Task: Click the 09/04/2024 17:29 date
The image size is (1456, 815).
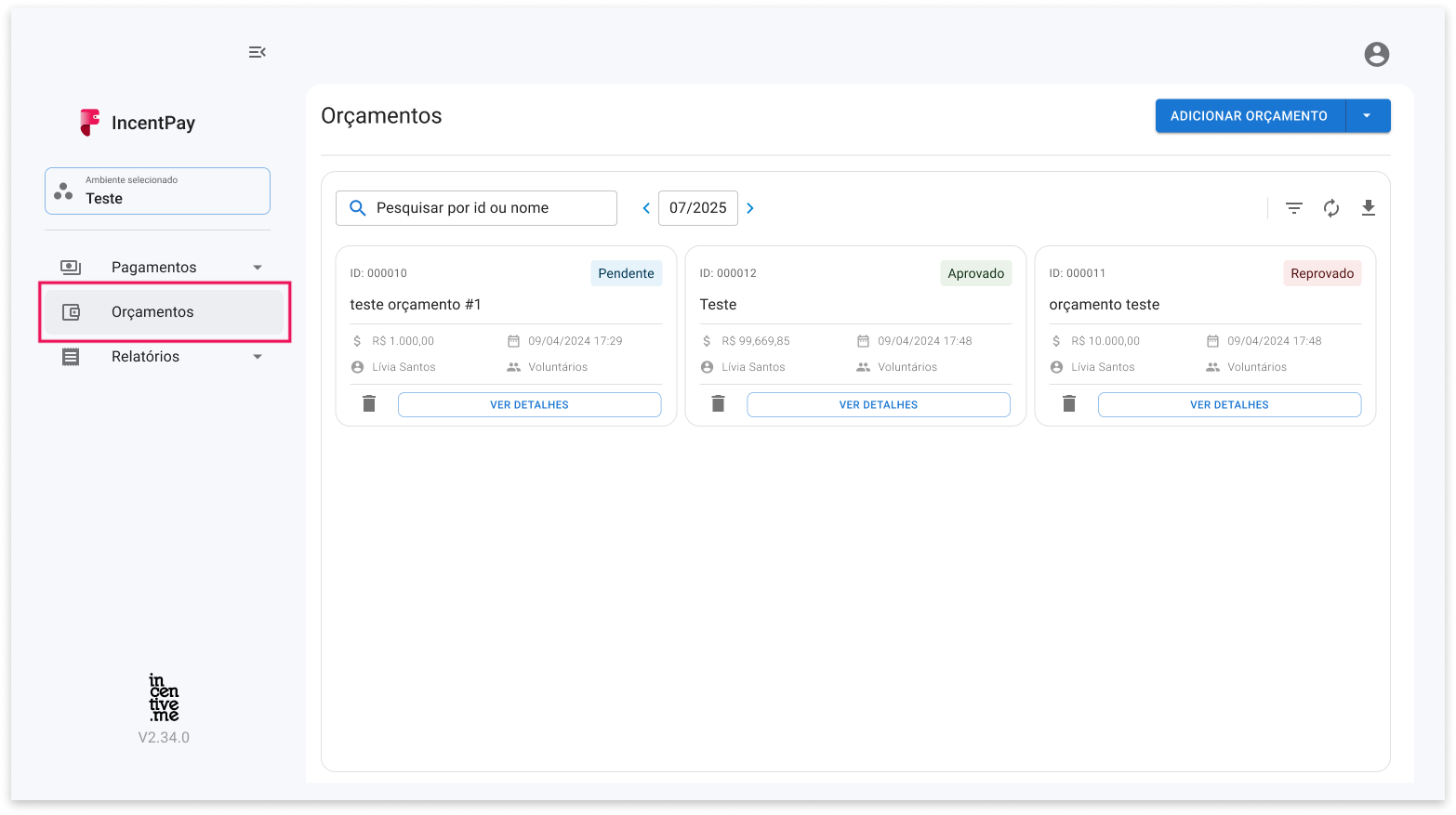Action: click(576, 341)
